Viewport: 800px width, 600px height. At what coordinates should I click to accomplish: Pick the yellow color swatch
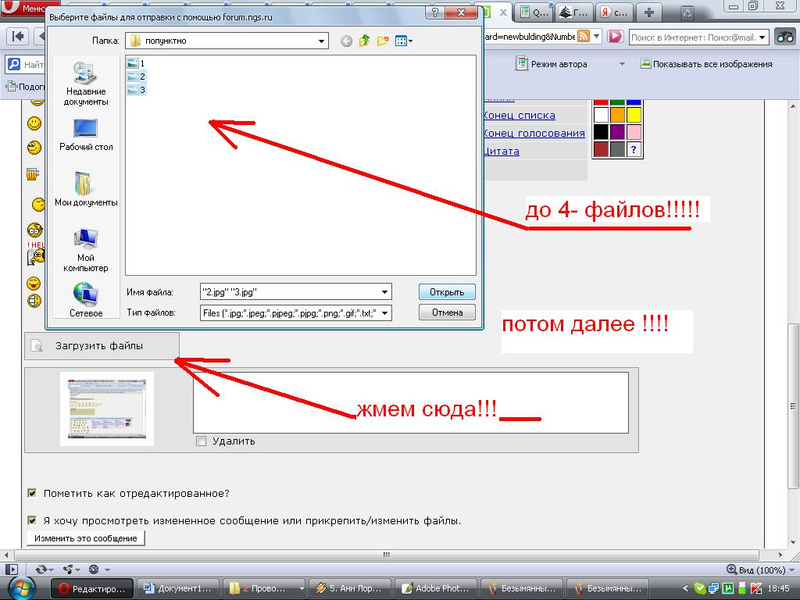[634, 116]
